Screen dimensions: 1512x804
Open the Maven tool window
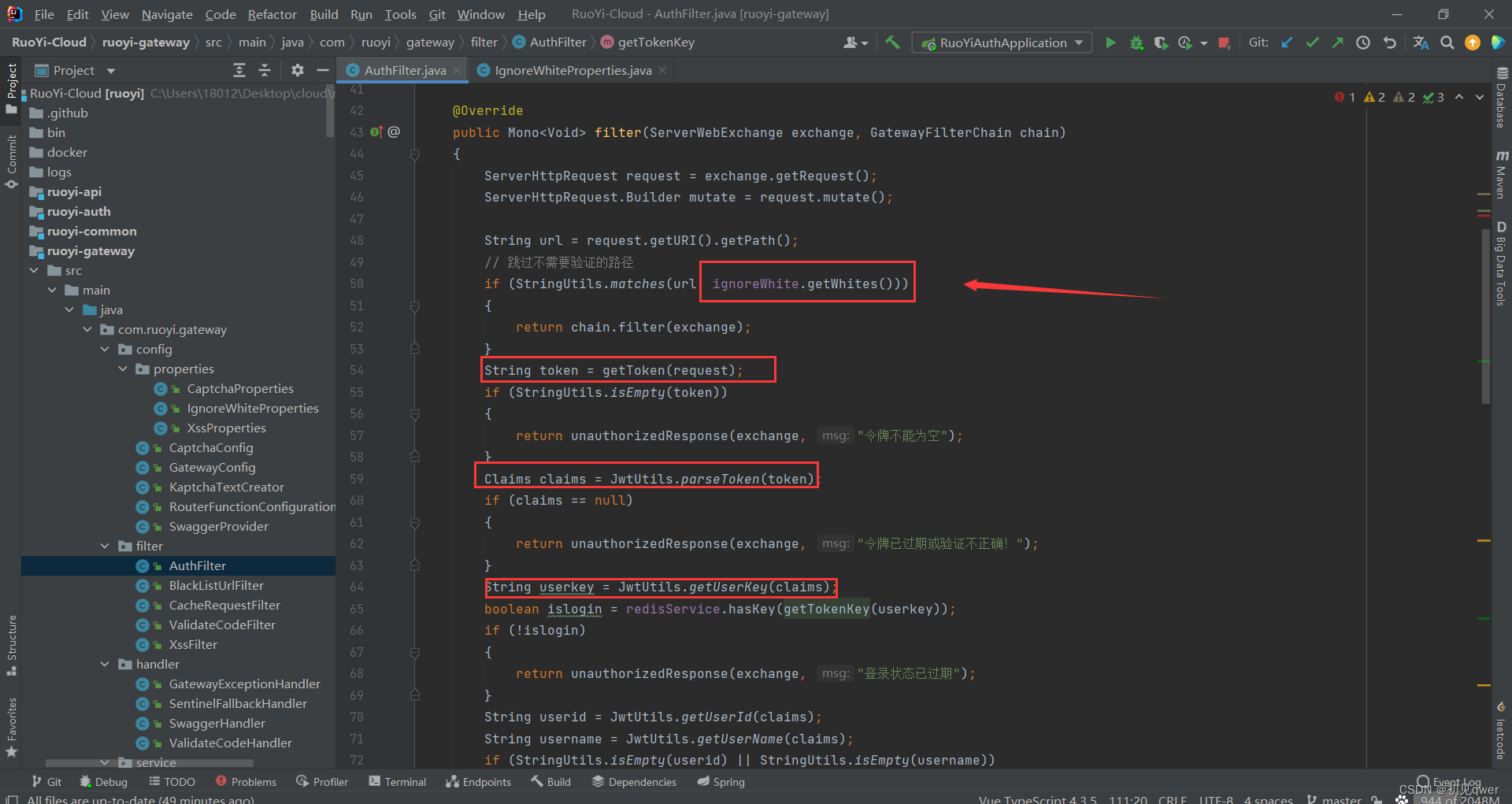click(1502, 173)
